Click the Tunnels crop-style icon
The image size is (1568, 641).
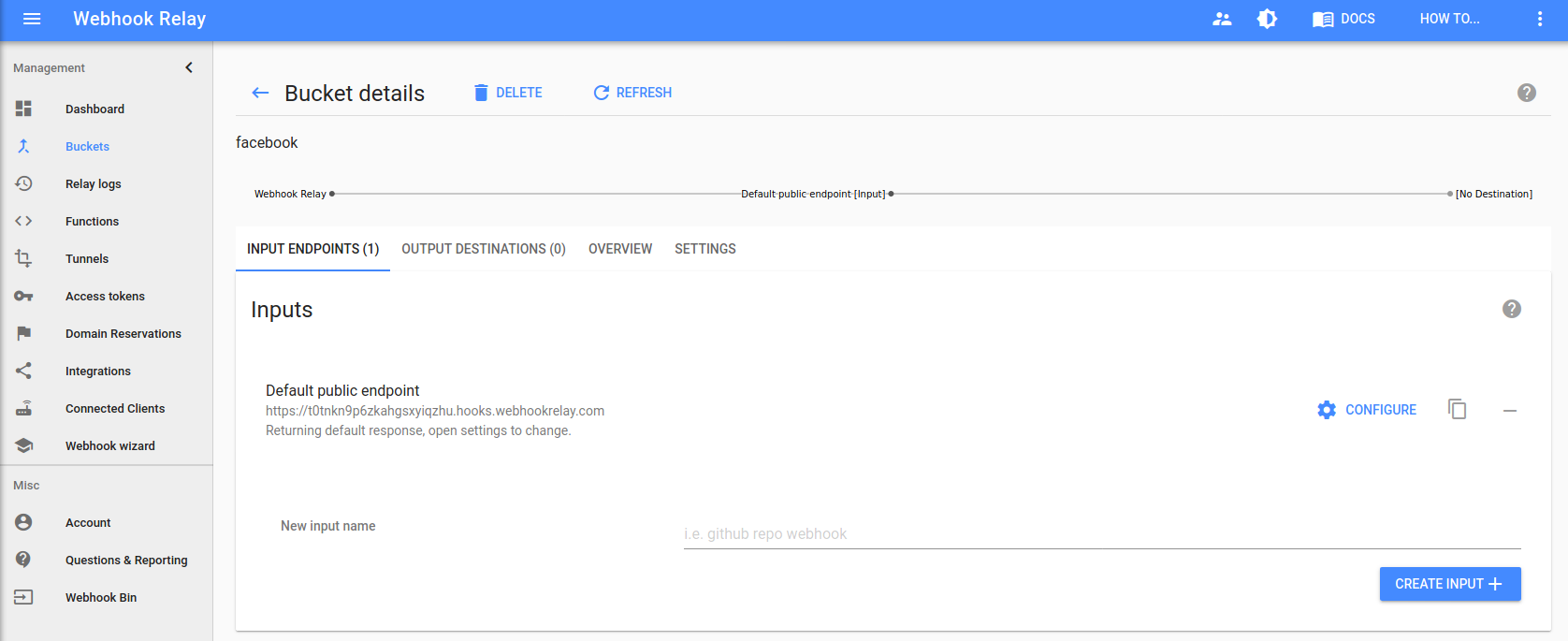(23, 258)
